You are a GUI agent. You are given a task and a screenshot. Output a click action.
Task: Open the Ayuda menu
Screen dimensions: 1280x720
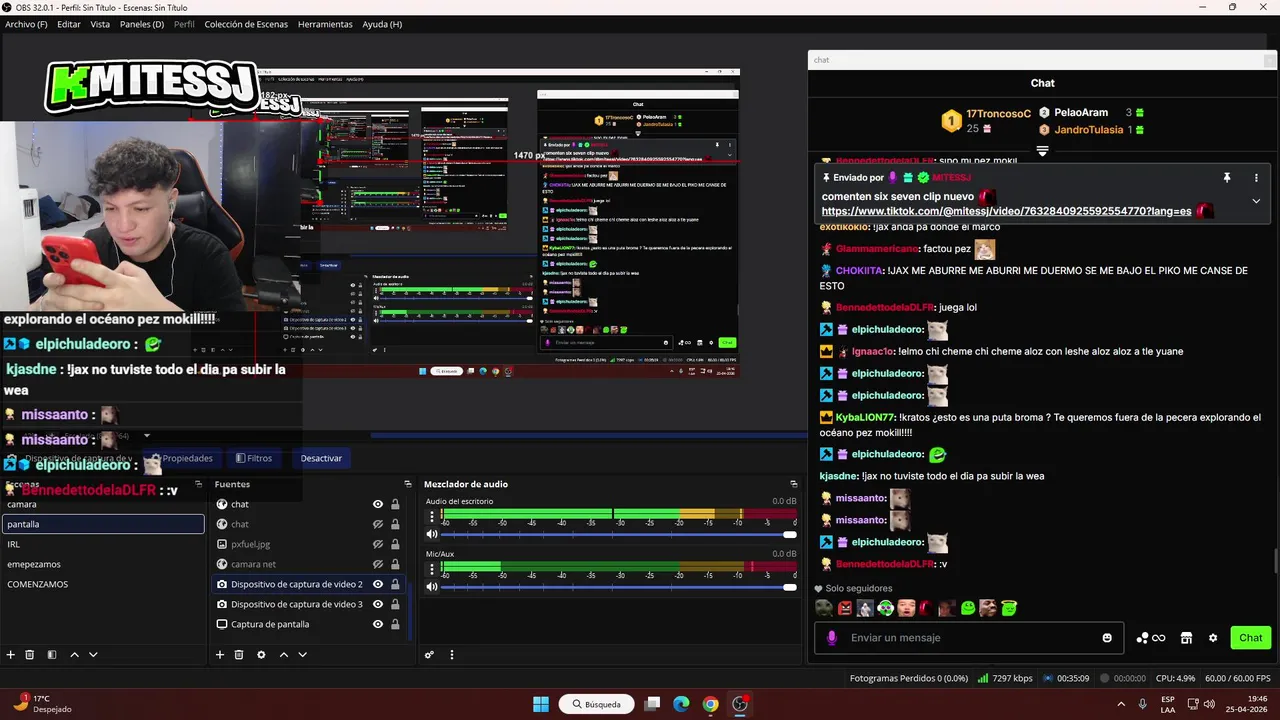(382, 24)
